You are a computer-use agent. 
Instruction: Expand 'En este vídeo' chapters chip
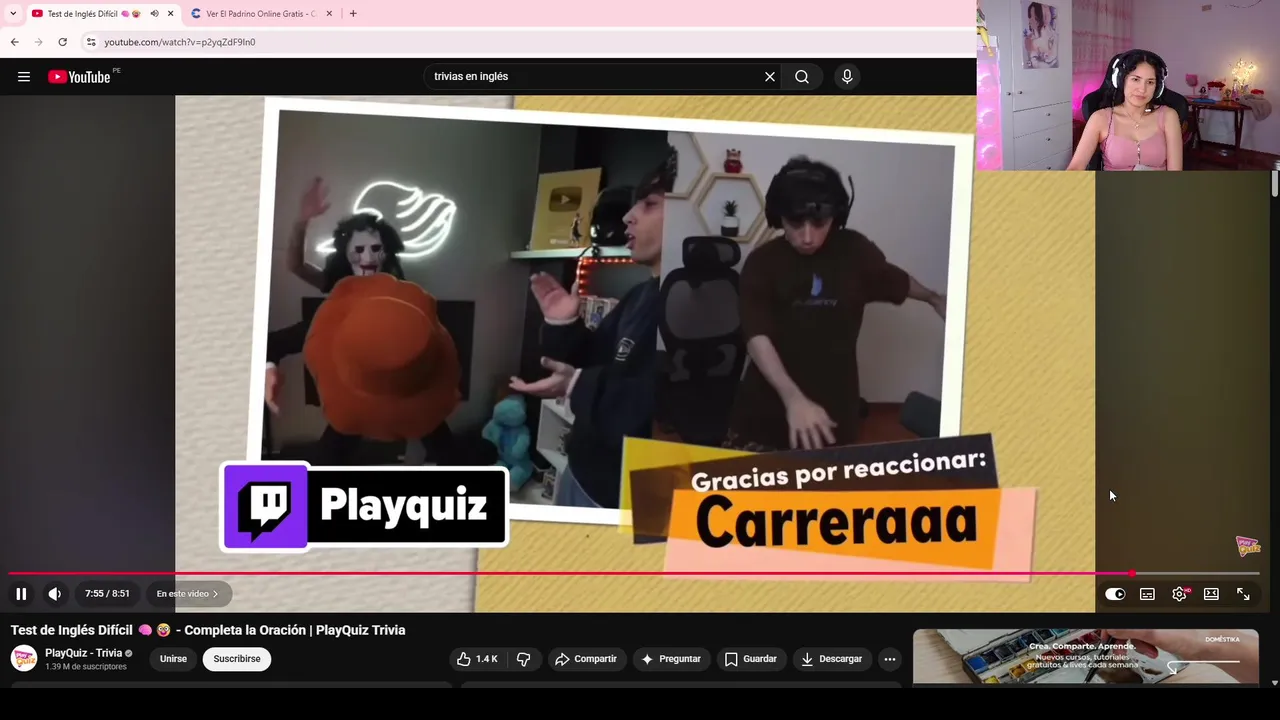(x=187, y=594)
